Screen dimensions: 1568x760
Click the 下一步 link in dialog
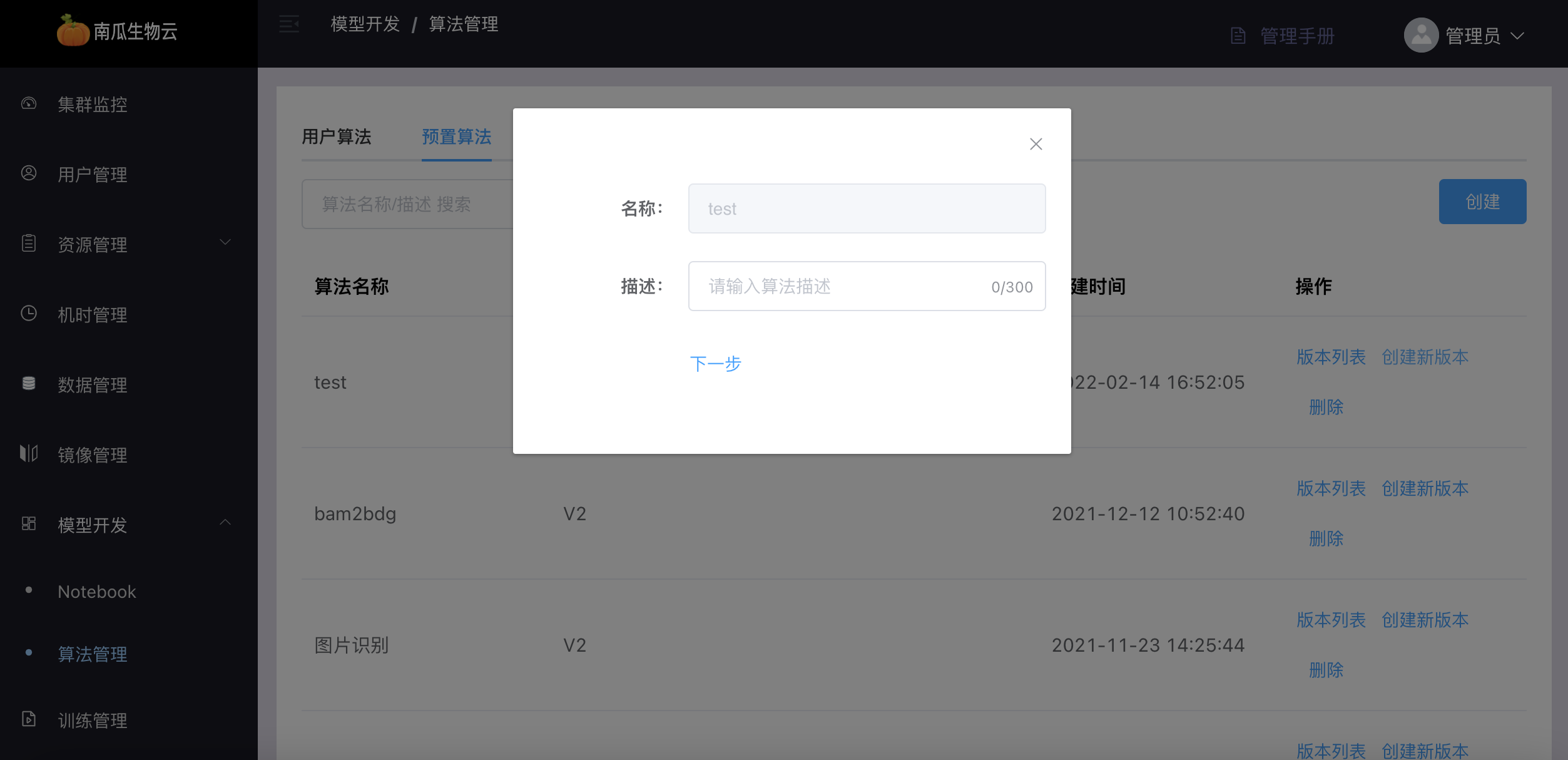pos(715,364)
